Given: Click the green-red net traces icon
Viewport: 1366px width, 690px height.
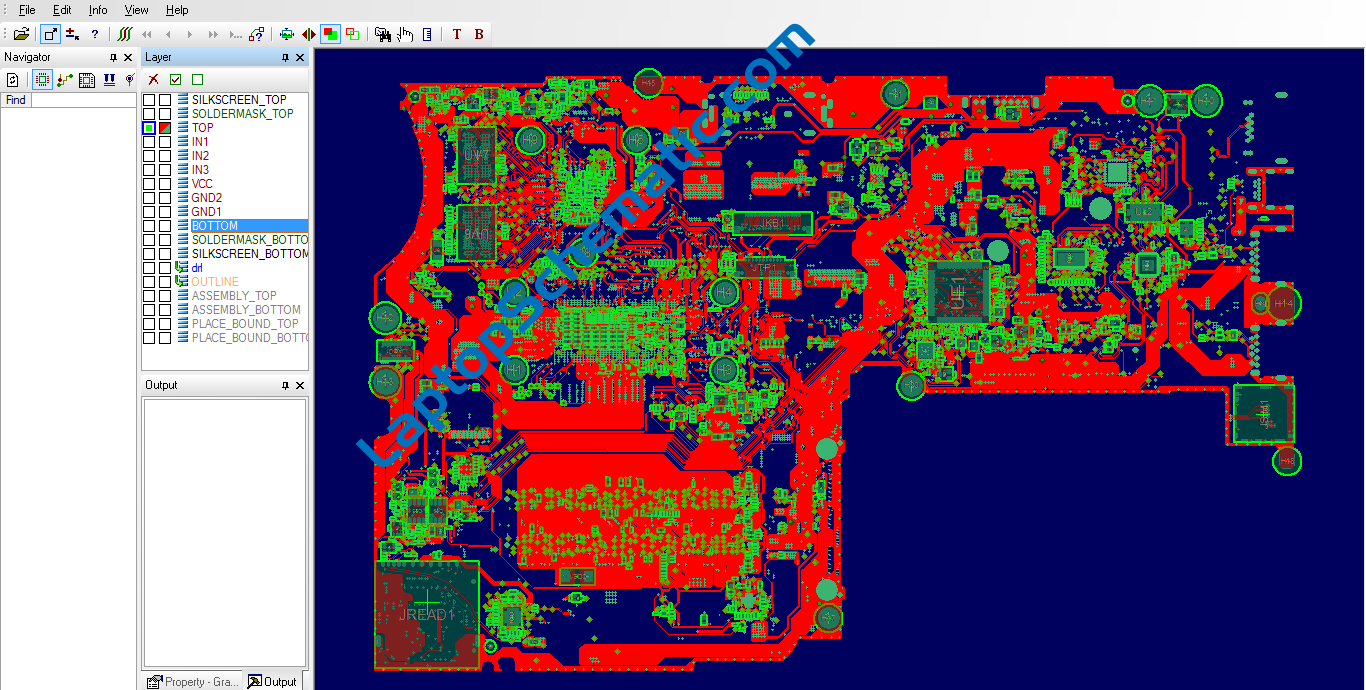Looking at the screenshot, I should click(x=124, y=34).
